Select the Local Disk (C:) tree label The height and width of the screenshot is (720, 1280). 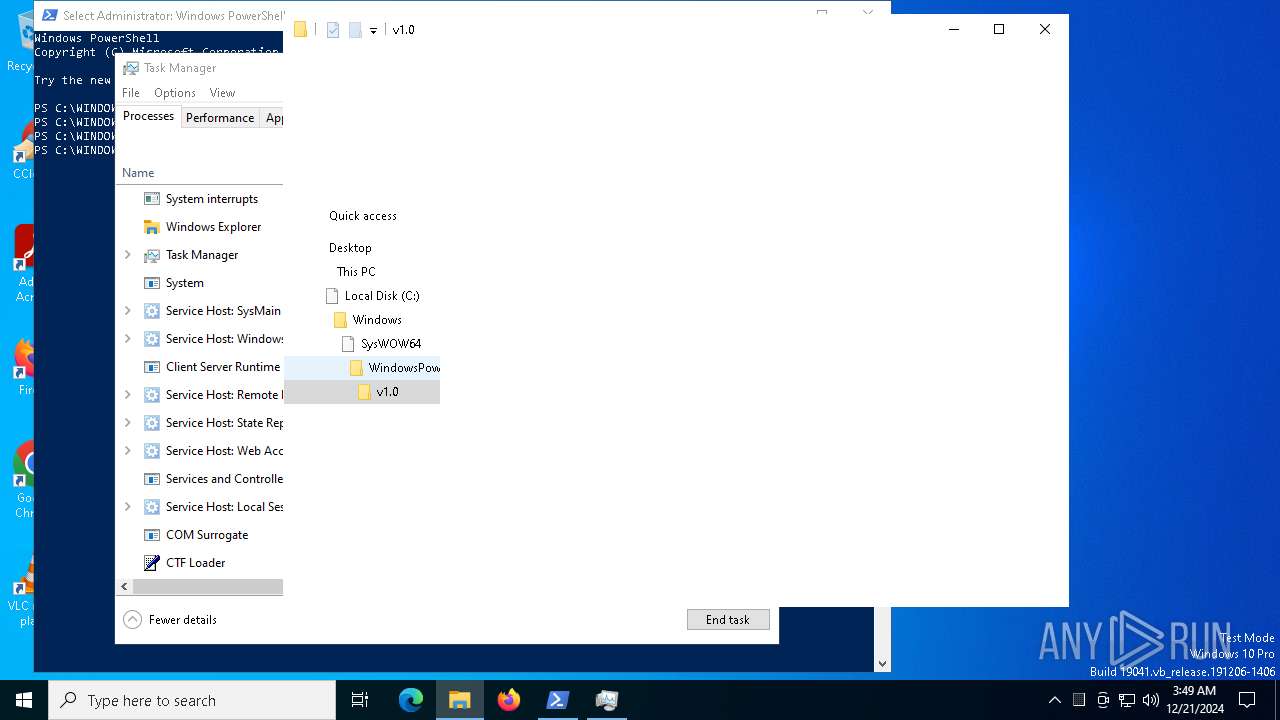click(x=382, y=296)
